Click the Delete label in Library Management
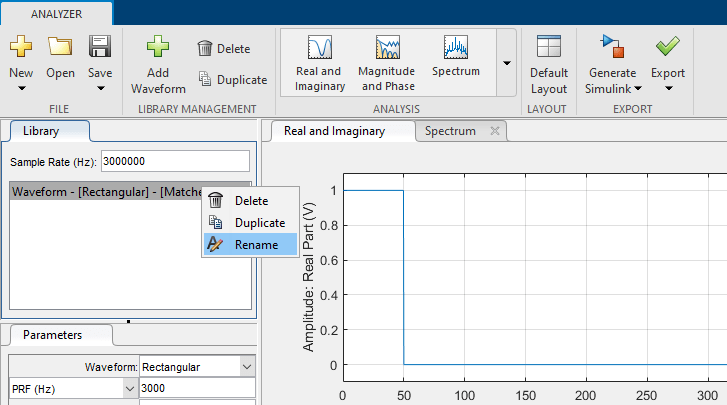The image size is (727, 405). pyautogui.click(x=234, y=49)
